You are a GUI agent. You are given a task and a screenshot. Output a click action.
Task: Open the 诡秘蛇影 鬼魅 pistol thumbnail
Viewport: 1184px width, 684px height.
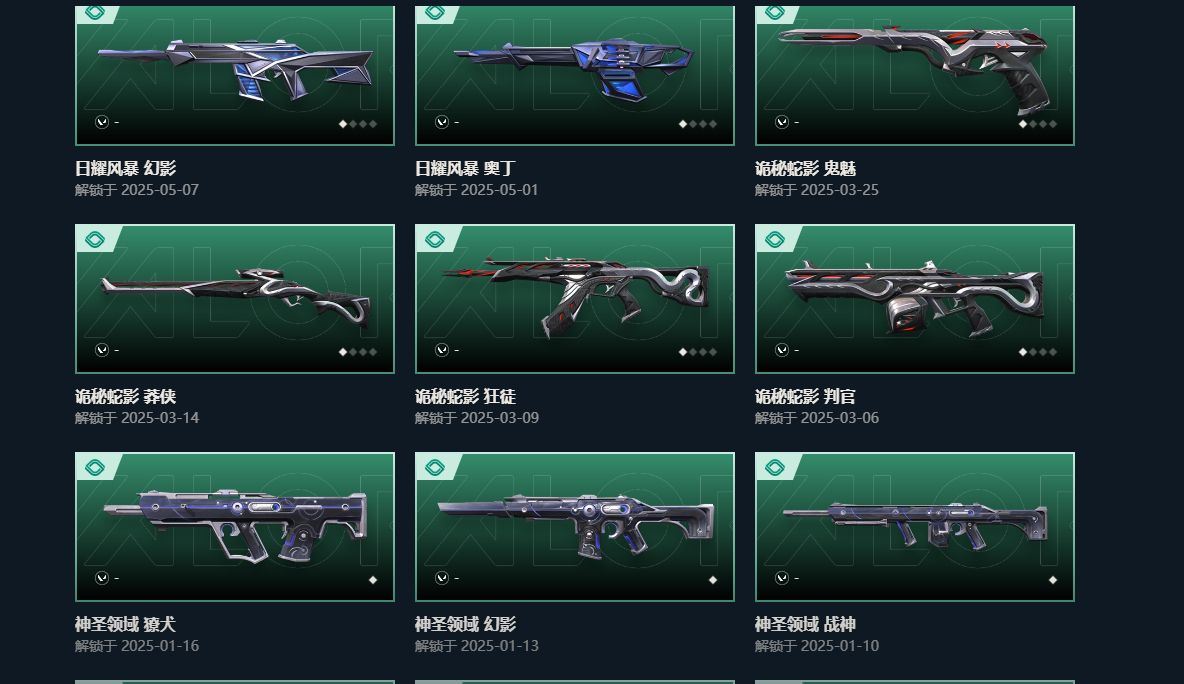[x=914, y=75]
